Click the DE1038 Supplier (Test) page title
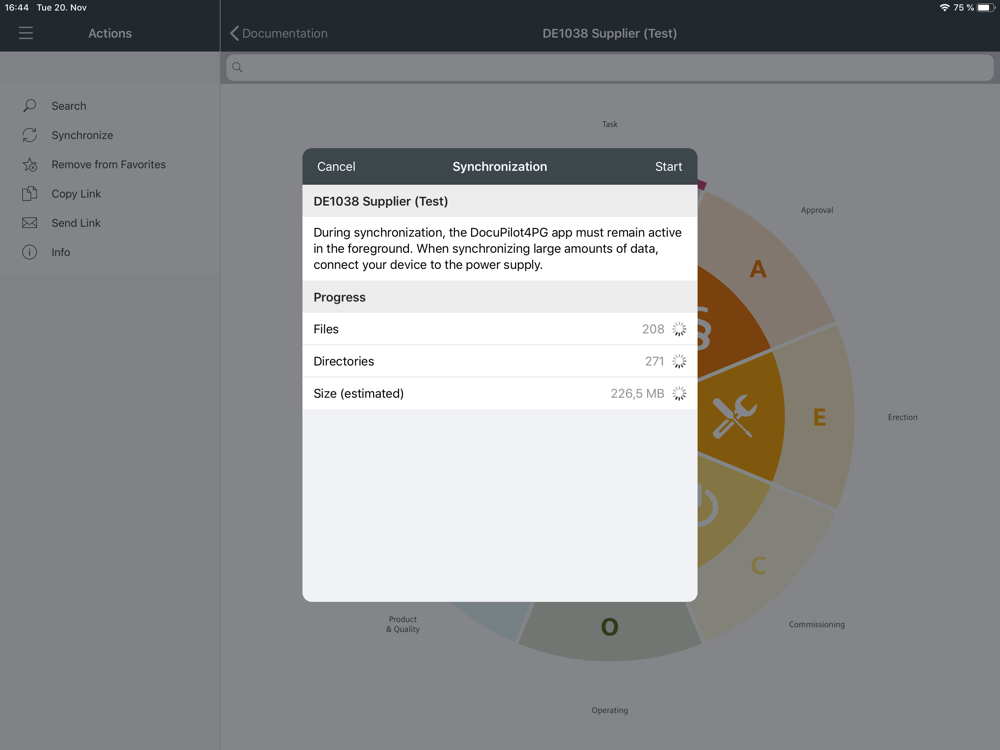Image resolution: width=1000 pixels, height=750 pixels. point(610,33)
